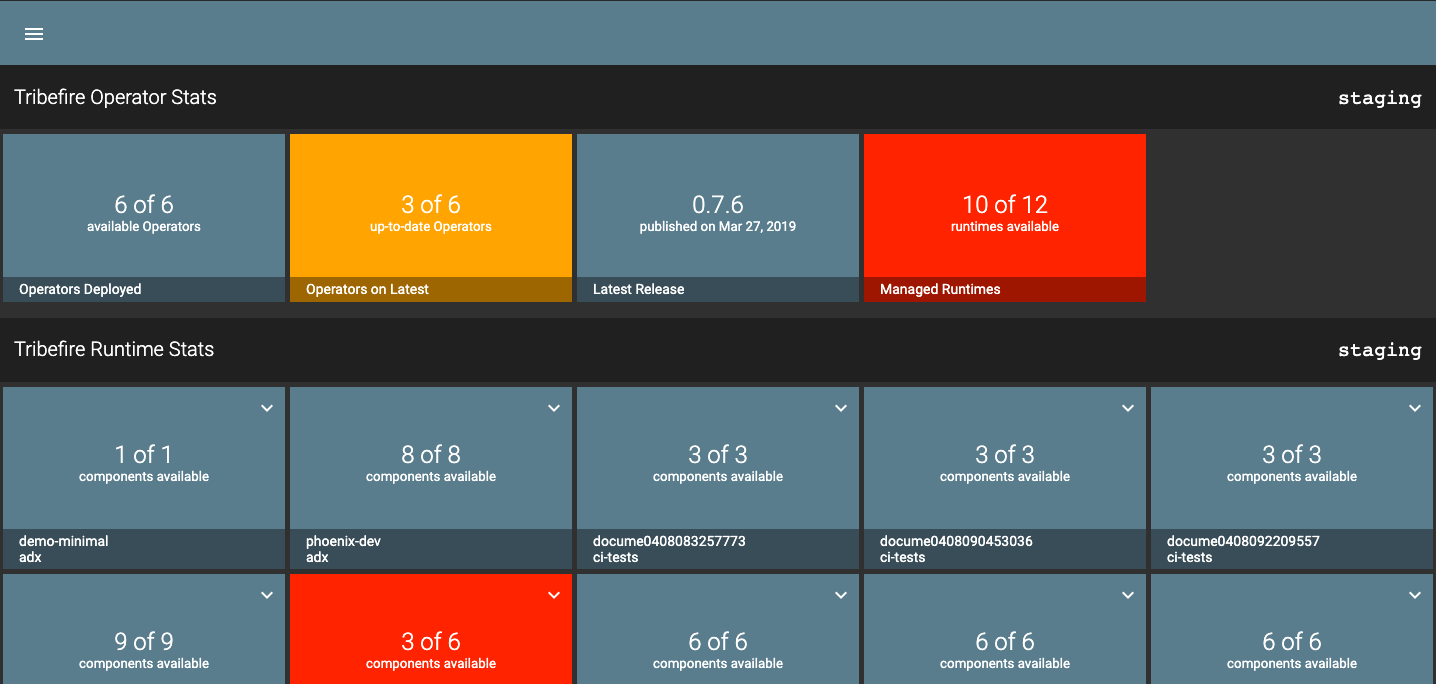This screenshot has height=684, width=1436.
Task: Click the docume0408092209557 ci-tests label
Action: point(1243,549)
